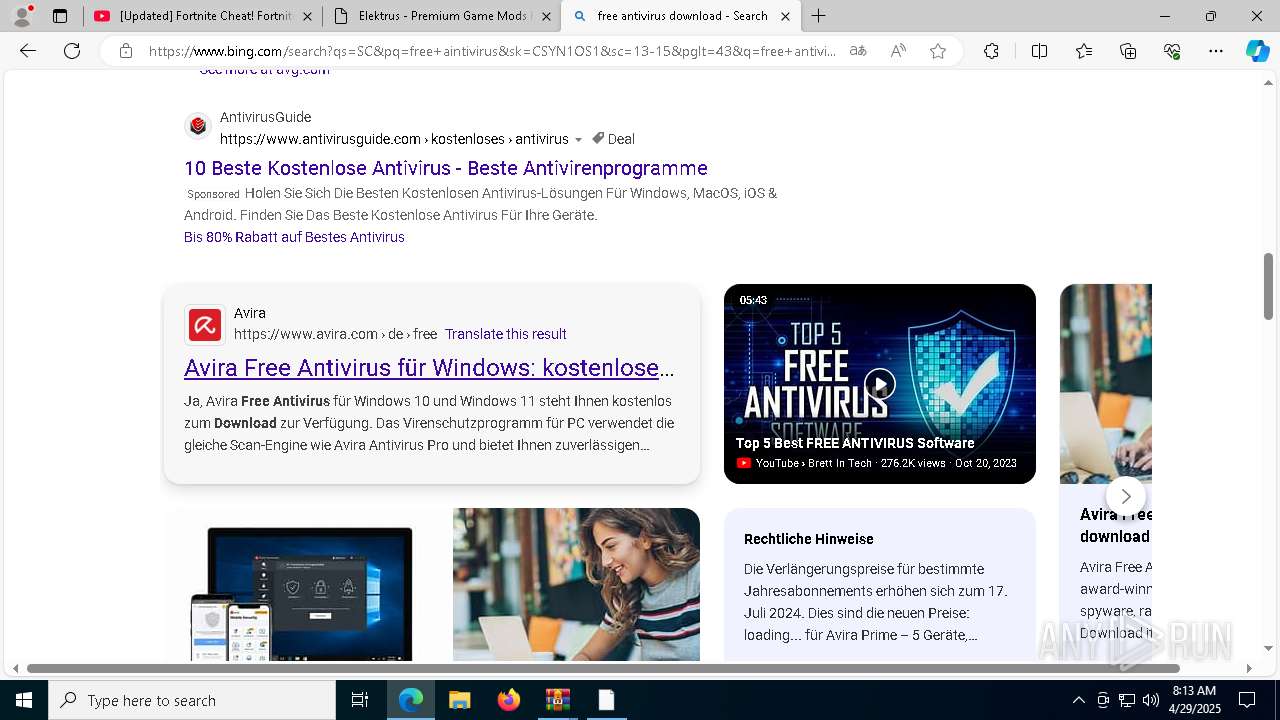The image size is (1280, 720).
Task: Click the Rechtliche Hinweise heading
Action: click(809, 539)
